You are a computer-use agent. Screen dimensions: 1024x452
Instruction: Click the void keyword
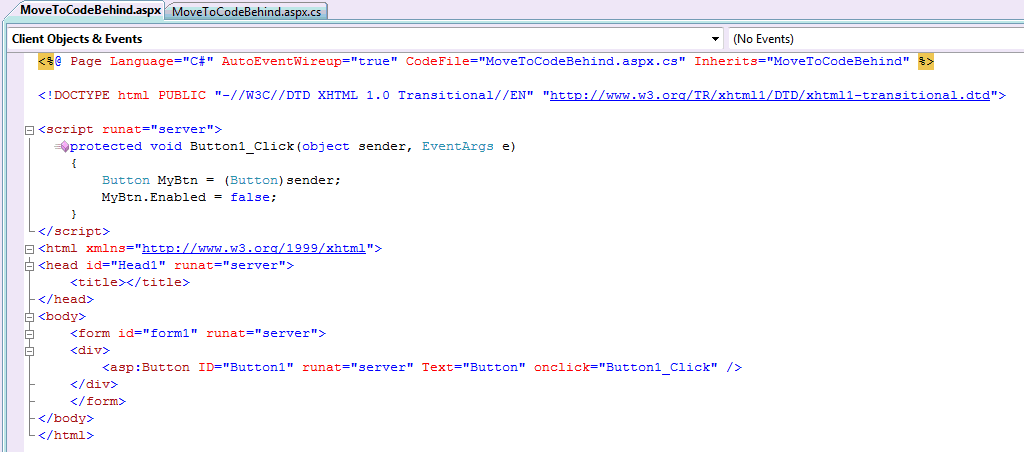165,146
